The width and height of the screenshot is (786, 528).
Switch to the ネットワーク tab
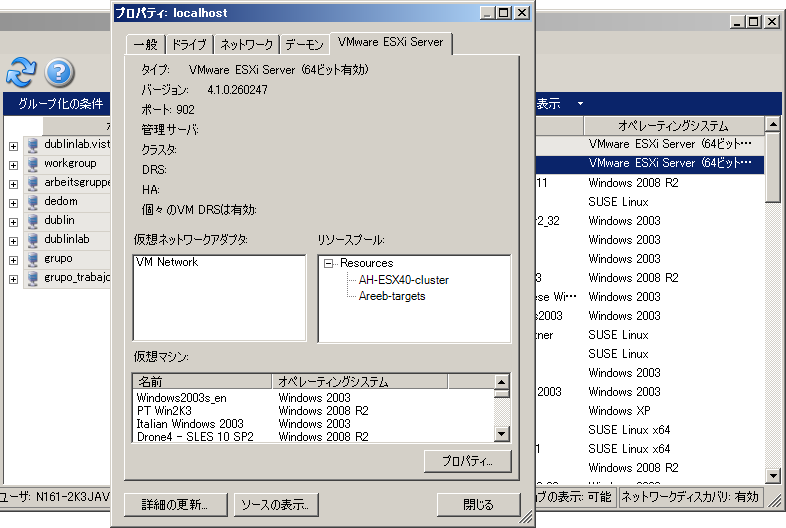click(246, 44)
